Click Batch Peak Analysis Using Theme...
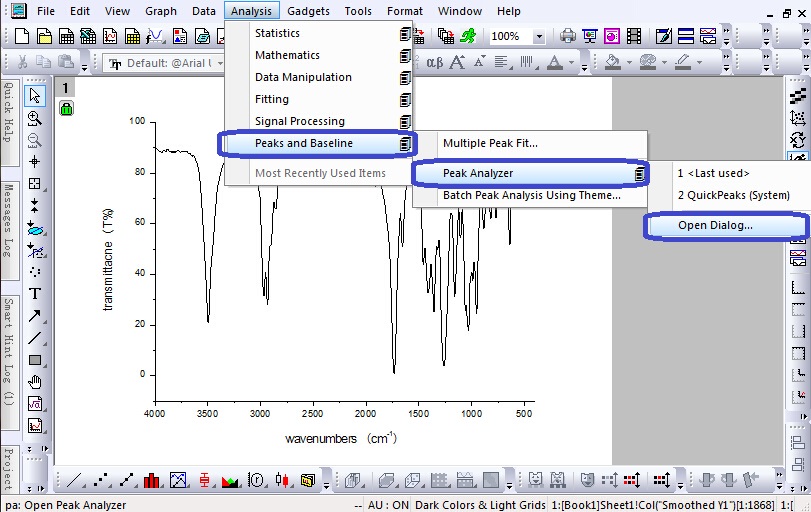 point(531,195)
